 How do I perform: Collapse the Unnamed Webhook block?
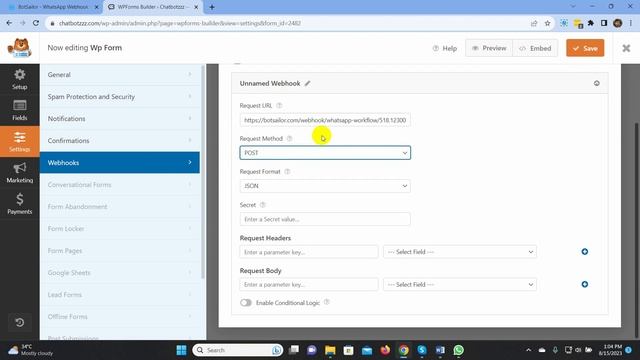tap(596, 83)
